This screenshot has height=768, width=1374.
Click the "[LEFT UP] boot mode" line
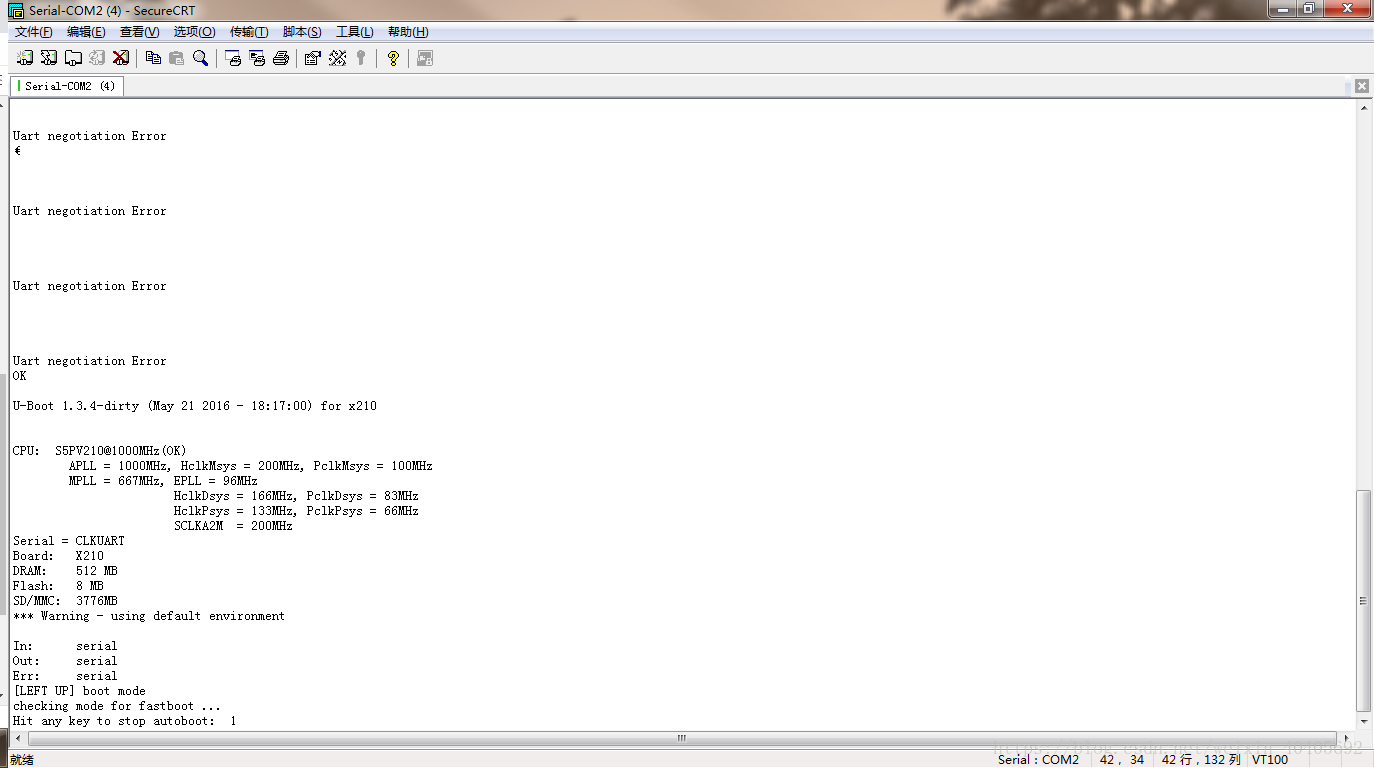point(79,691)
